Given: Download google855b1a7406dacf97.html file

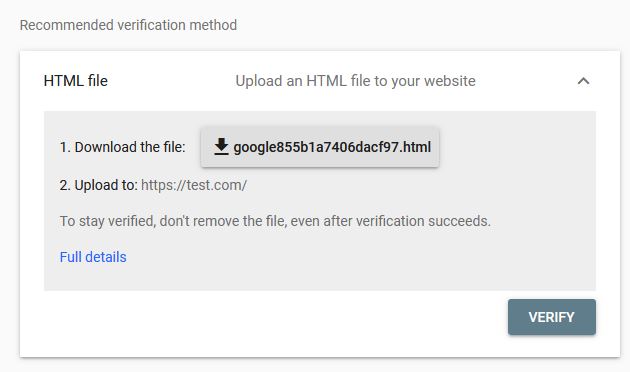Looking at the screenshot, I should [320, 147].
